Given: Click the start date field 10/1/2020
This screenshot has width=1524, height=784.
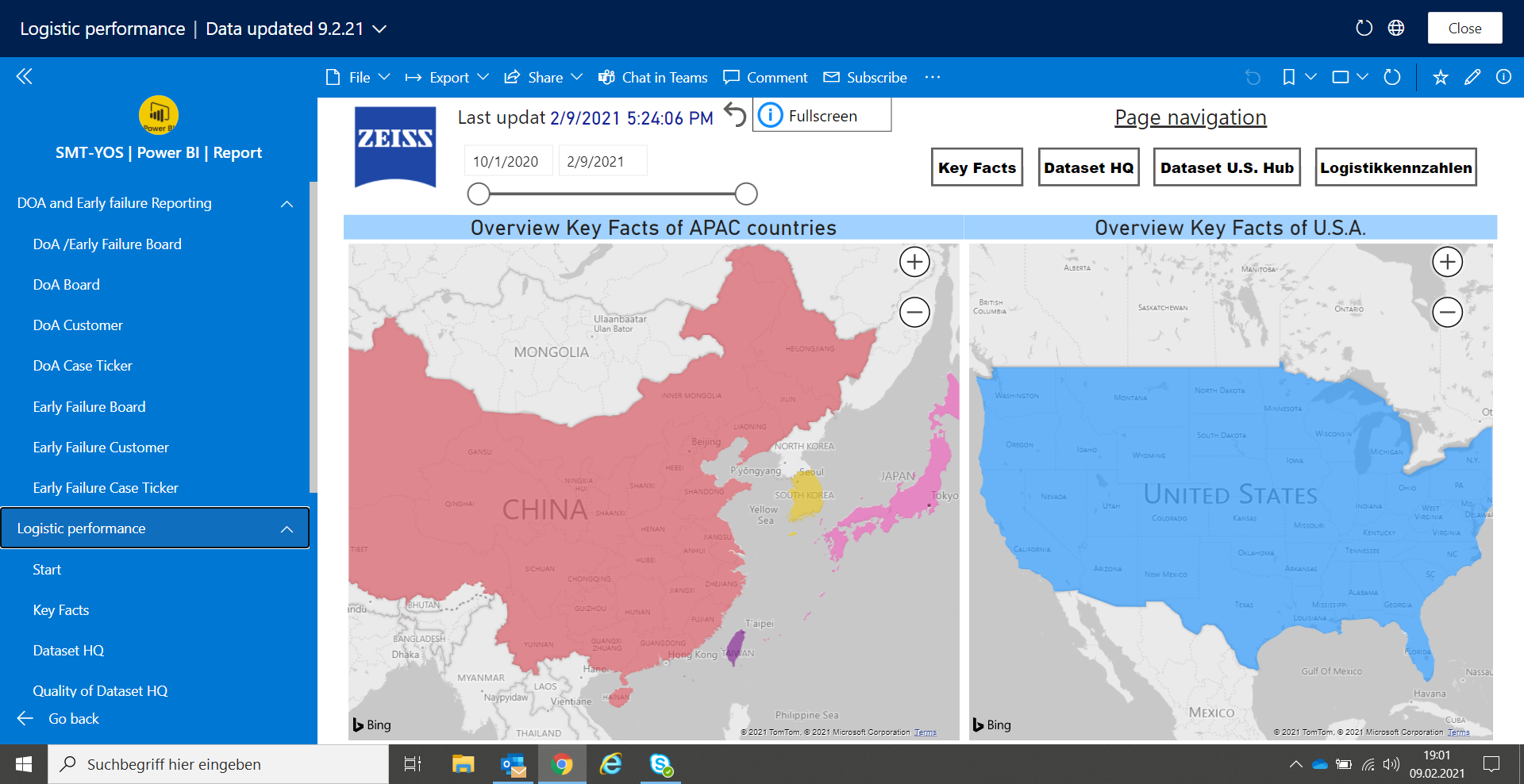Looking at the screenshot, I should click(508, 161).
